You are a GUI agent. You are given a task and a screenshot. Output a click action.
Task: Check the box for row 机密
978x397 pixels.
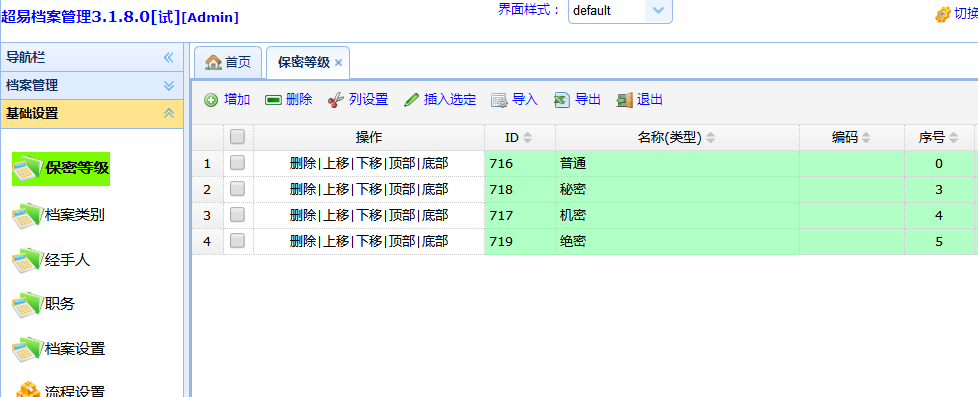click(x=237, y=215)
